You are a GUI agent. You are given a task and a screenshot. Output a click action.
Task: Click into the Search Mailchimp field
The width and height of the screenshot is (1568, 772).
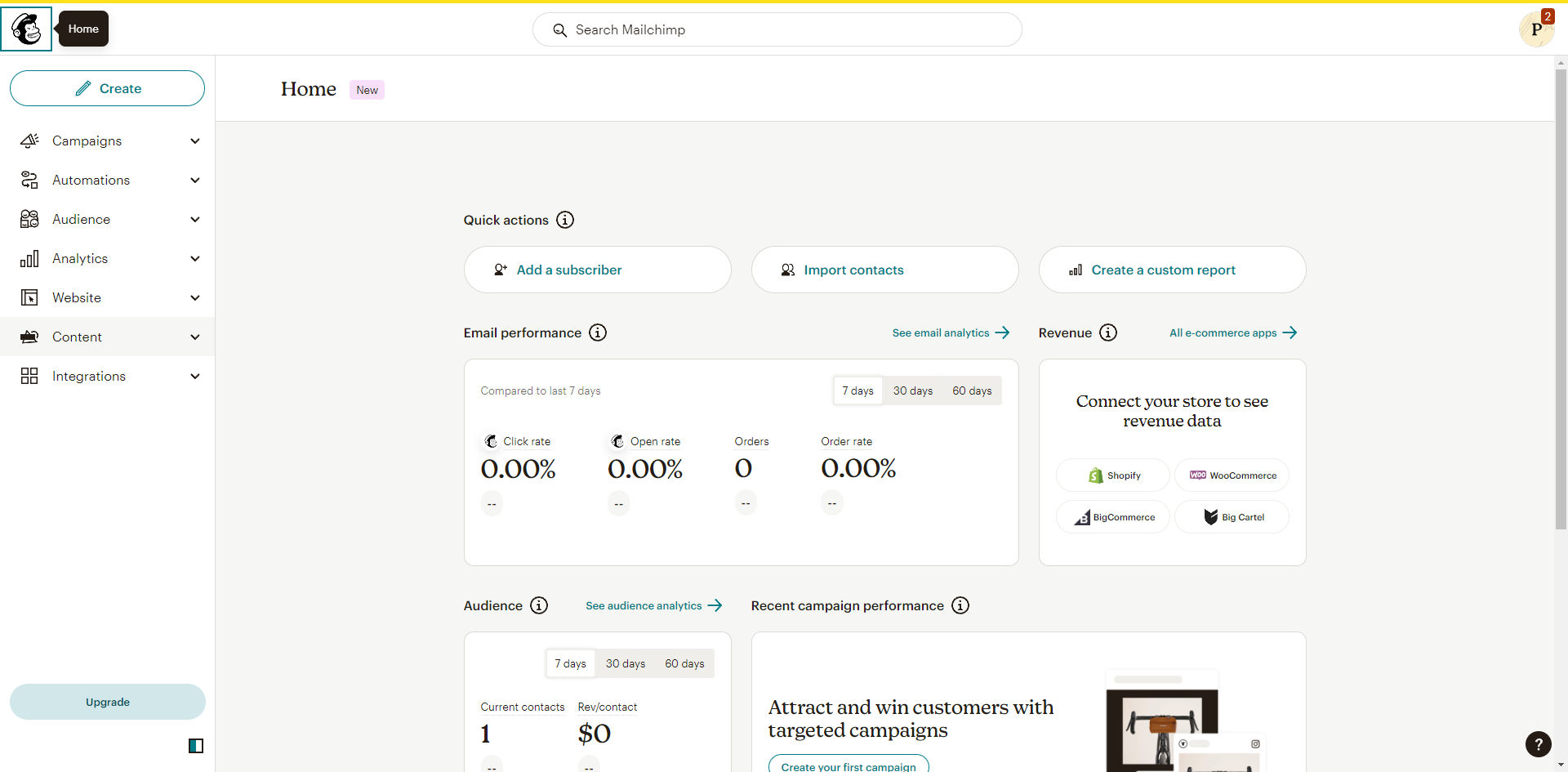[777, 29]
